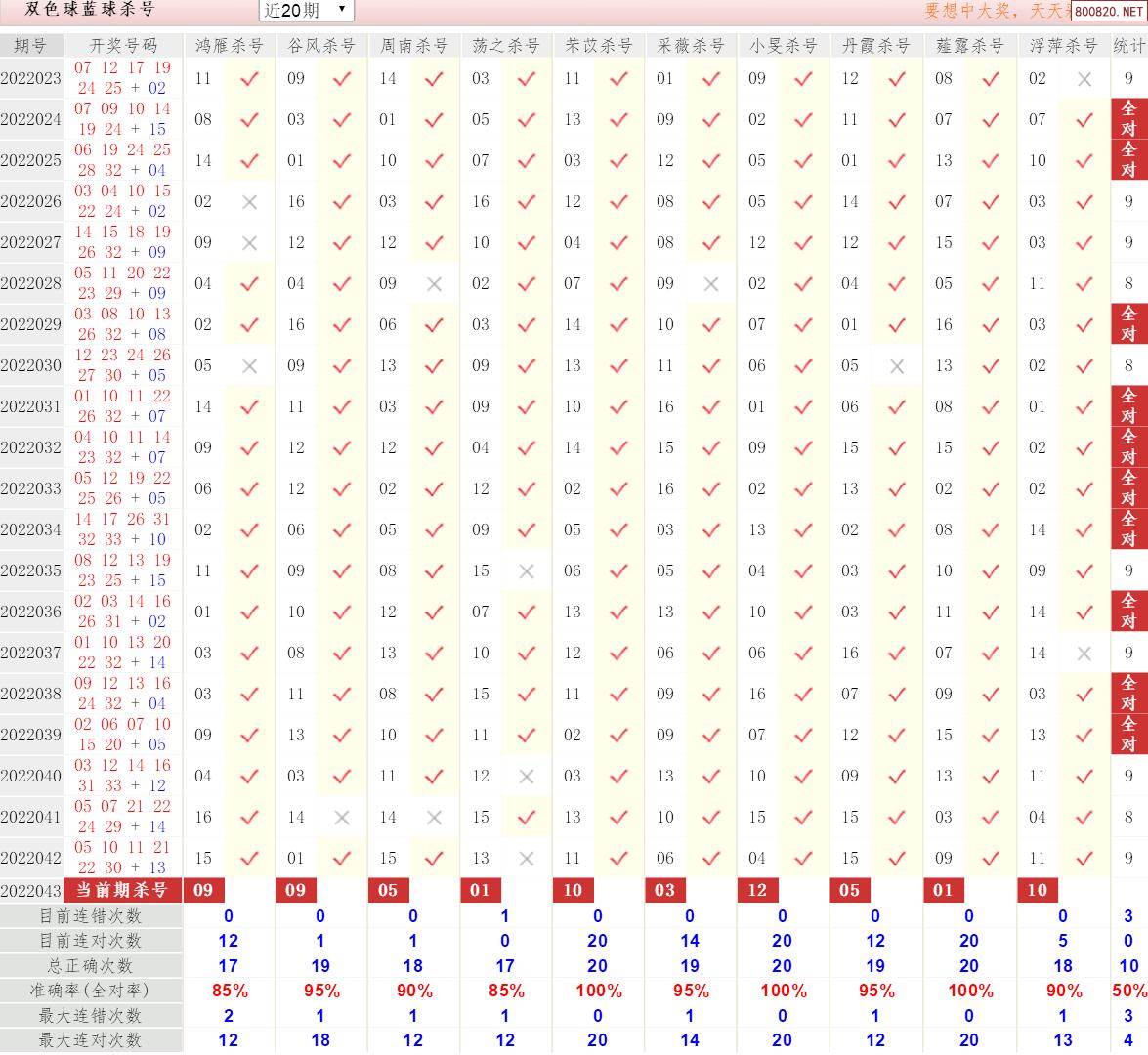
Task: Click the checkmark in 芣苡杀号 for 2022036
Action: click(618, 612)
